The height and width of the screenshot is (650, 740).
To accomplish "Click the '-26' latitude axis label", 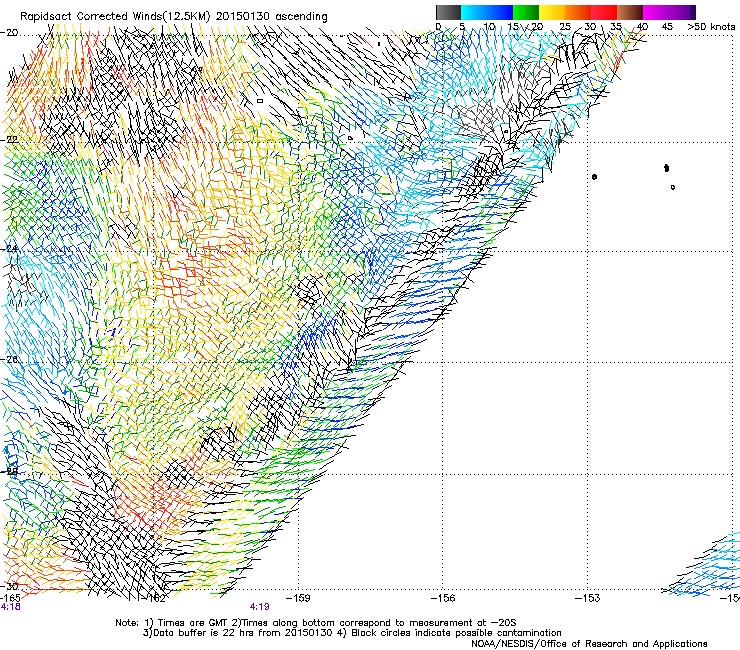I will point(9,359).
